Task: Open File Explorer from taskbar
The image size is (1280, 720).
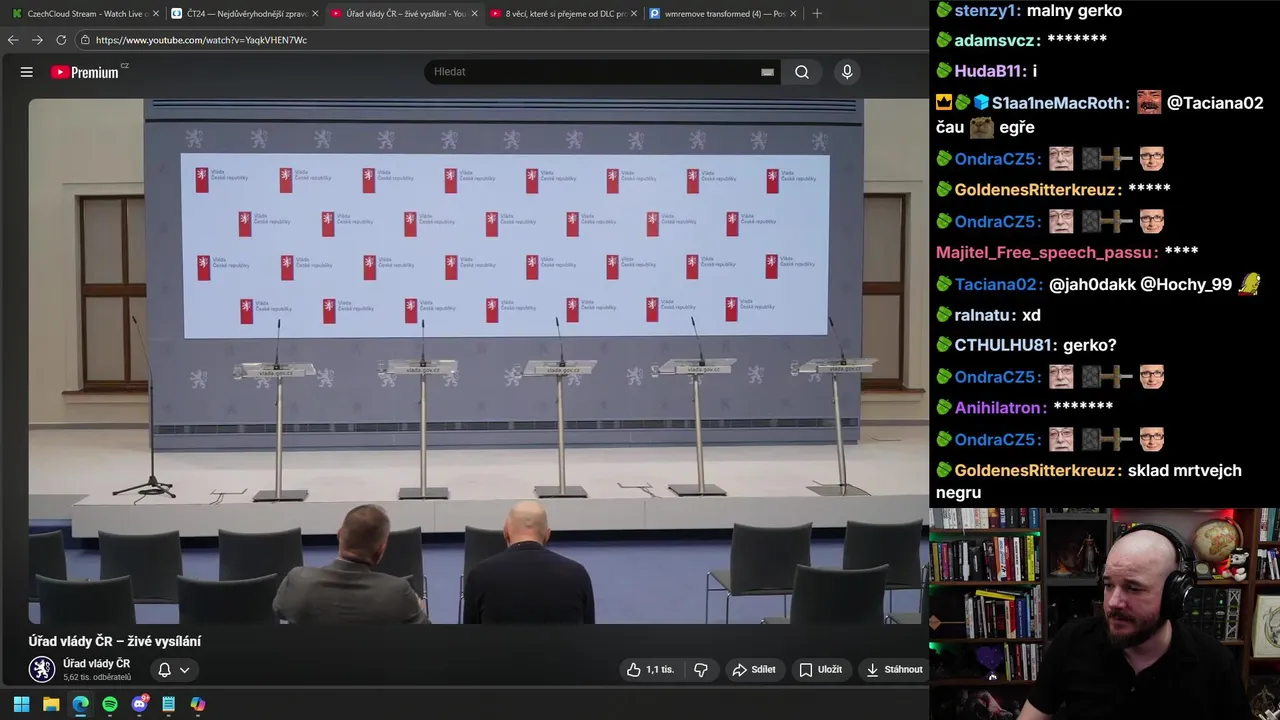Action: tap(51, 704)
